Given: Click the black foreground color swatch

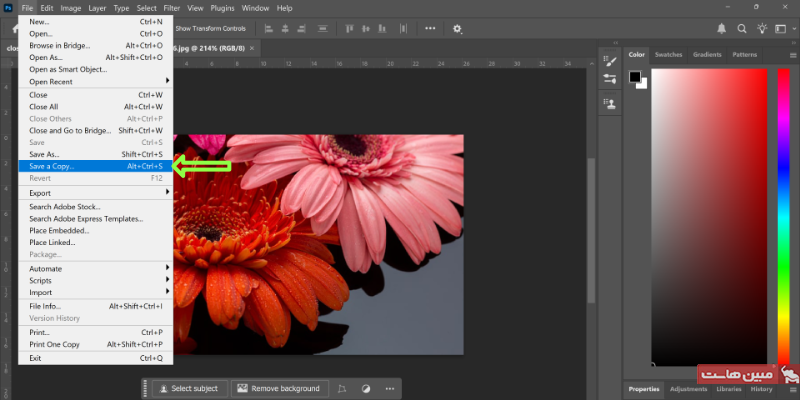Looking at the screenshot, I should [635, 77].
